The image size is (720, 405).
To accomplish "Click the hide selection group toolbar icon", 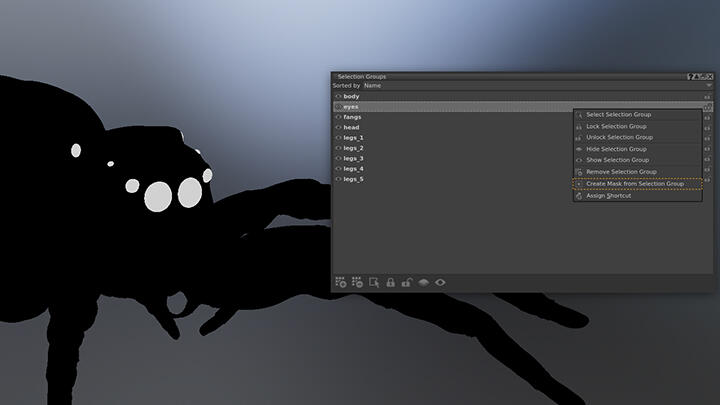I will pos(423,282).
